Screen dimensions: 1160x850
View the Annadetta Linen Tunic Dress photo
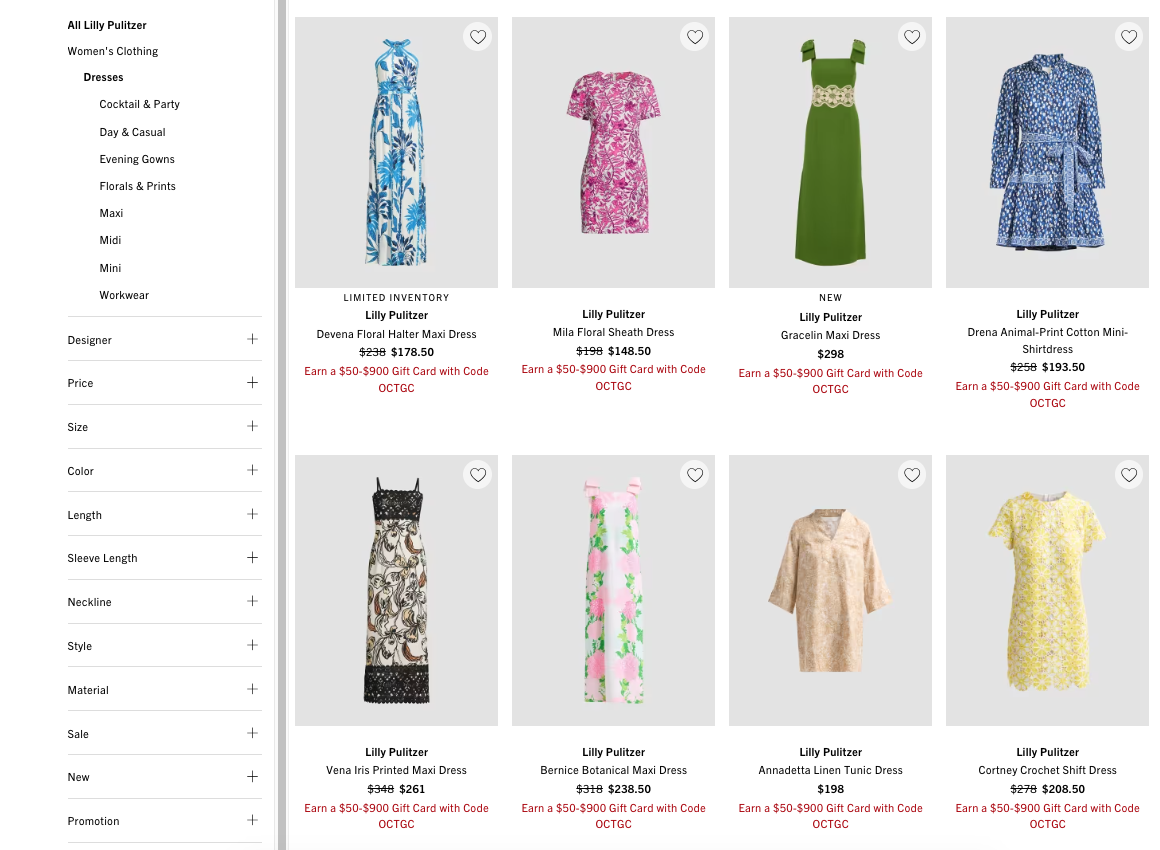tap(830, 590)
